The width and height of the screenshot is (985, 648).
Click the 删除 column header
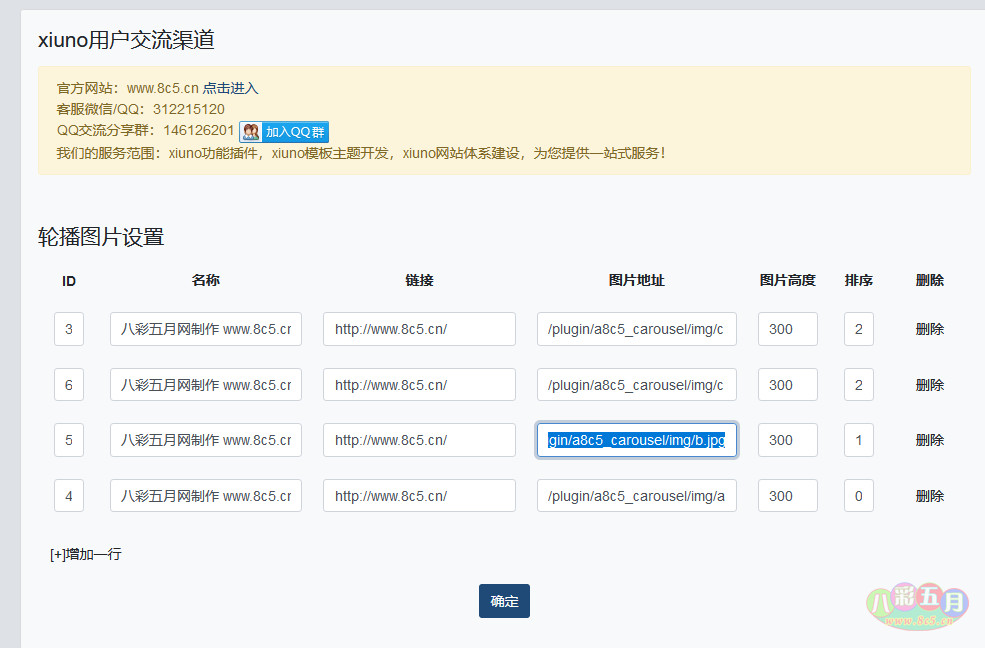[930, 280]
